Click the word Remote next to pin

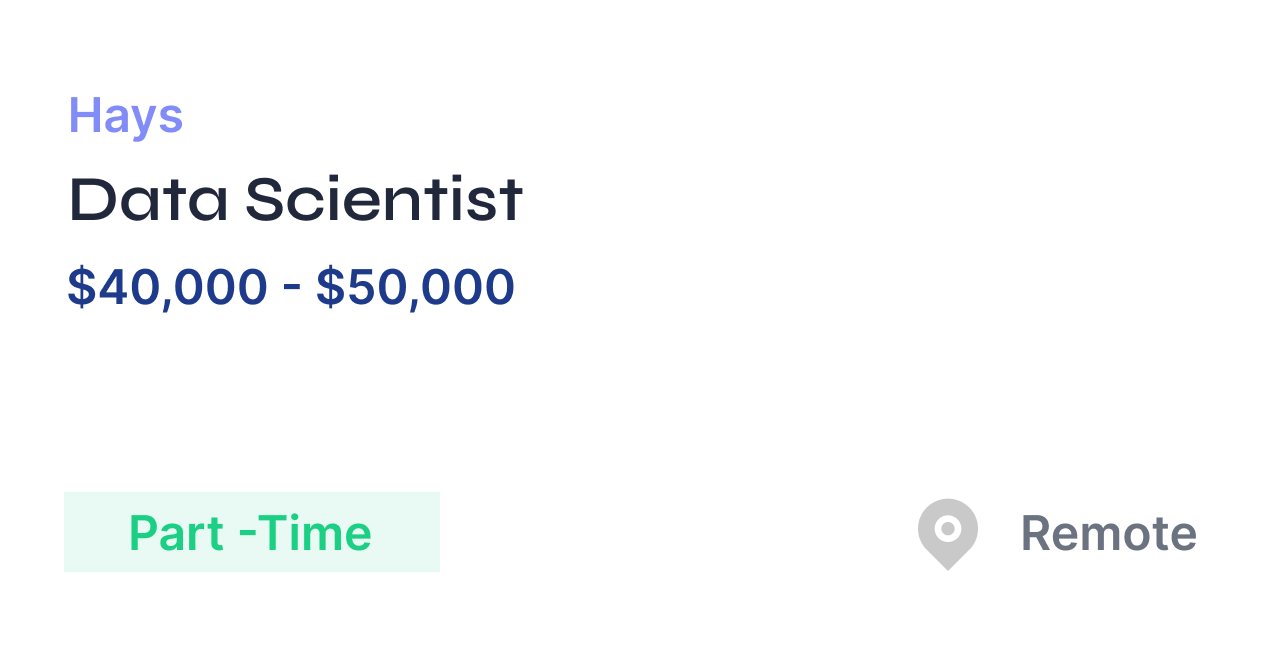[x=1108, y=533]
